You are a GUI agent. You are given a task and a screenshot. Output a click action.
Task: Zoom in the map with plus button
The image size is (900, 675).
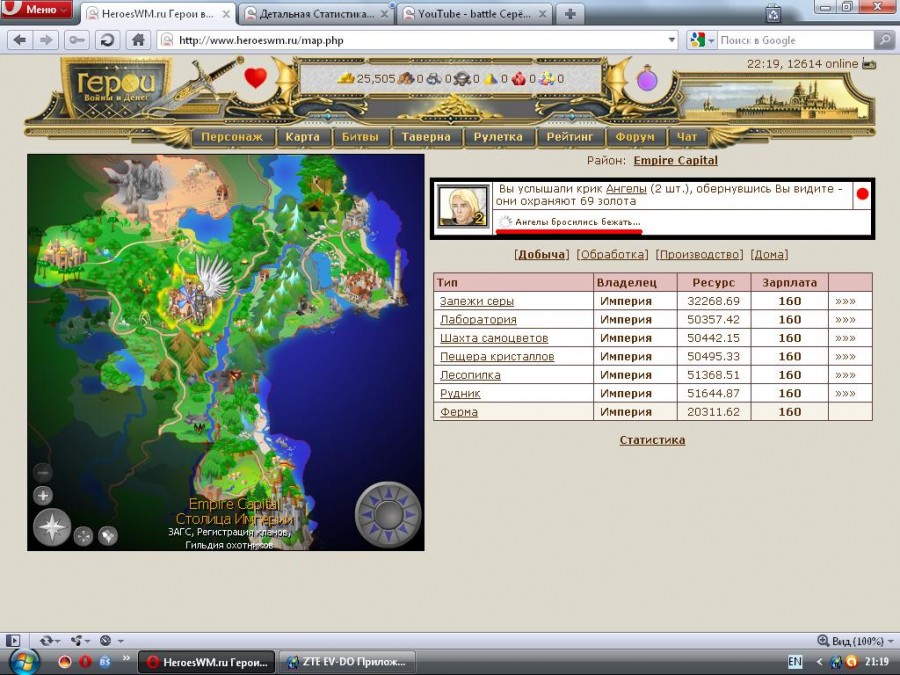coord(42,495)
